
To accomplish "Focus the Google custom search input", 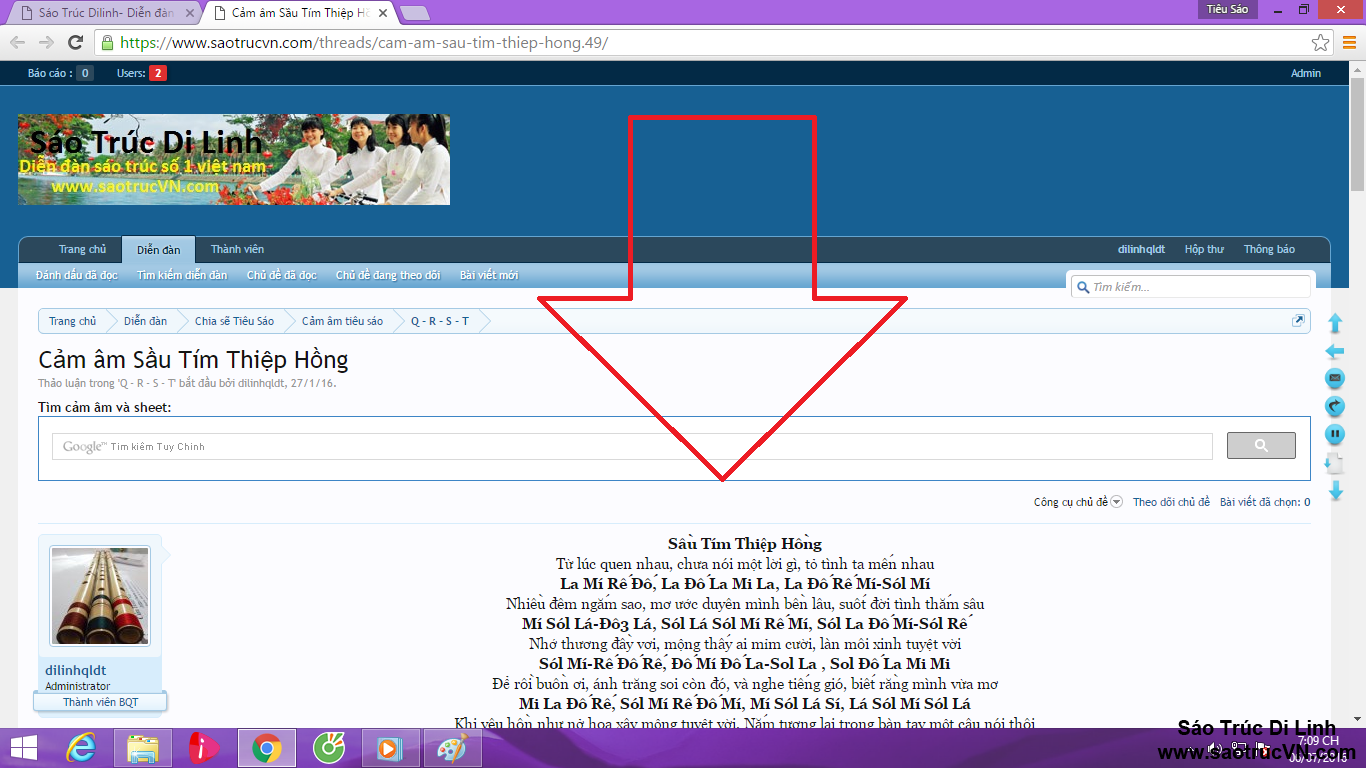I will 633,446.
